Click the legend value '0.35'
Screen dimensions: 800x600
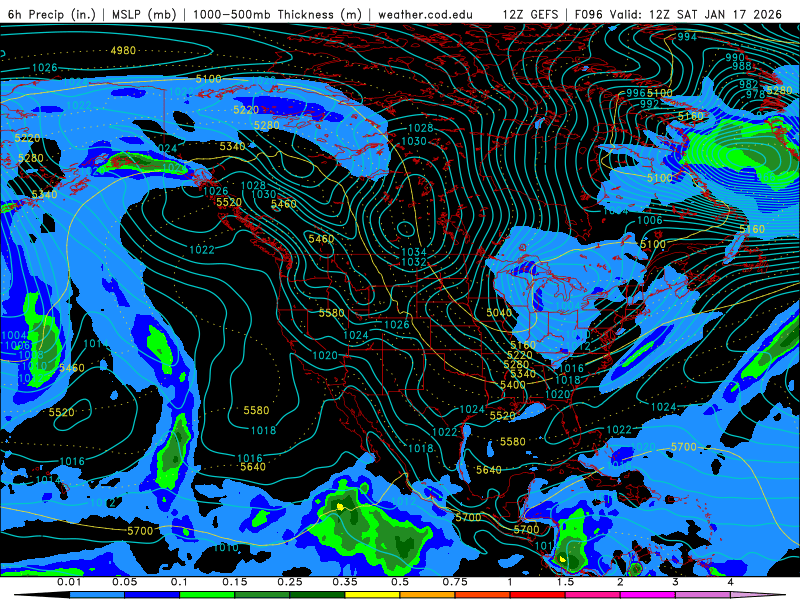pyautogui.click(x=345, y=582)
